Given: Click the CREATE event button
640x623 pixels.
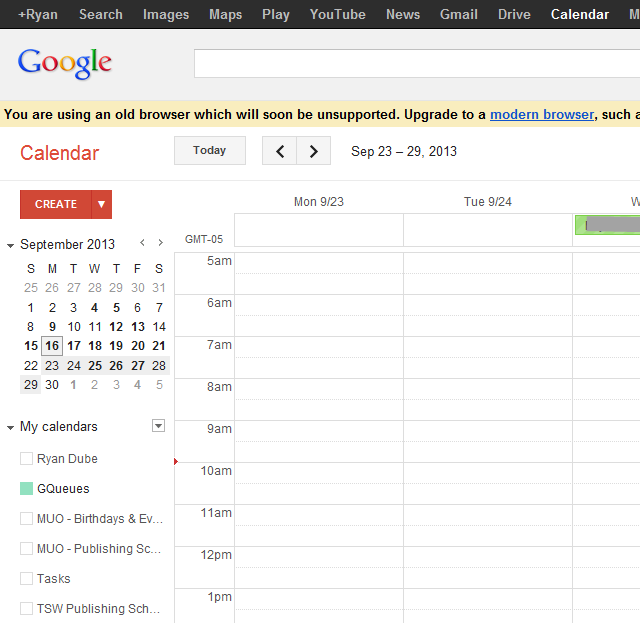Looking at the screenshot, I should [56, 204].
